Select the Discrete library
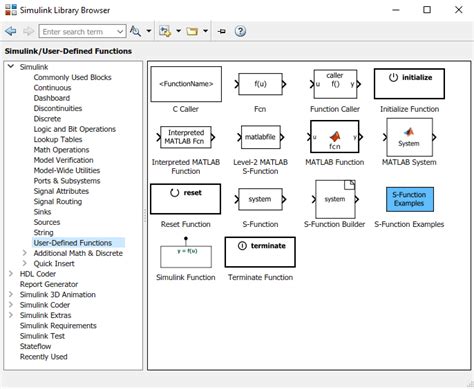The height and width of the screenshot is (389, 474). click(x=47, y=119)
